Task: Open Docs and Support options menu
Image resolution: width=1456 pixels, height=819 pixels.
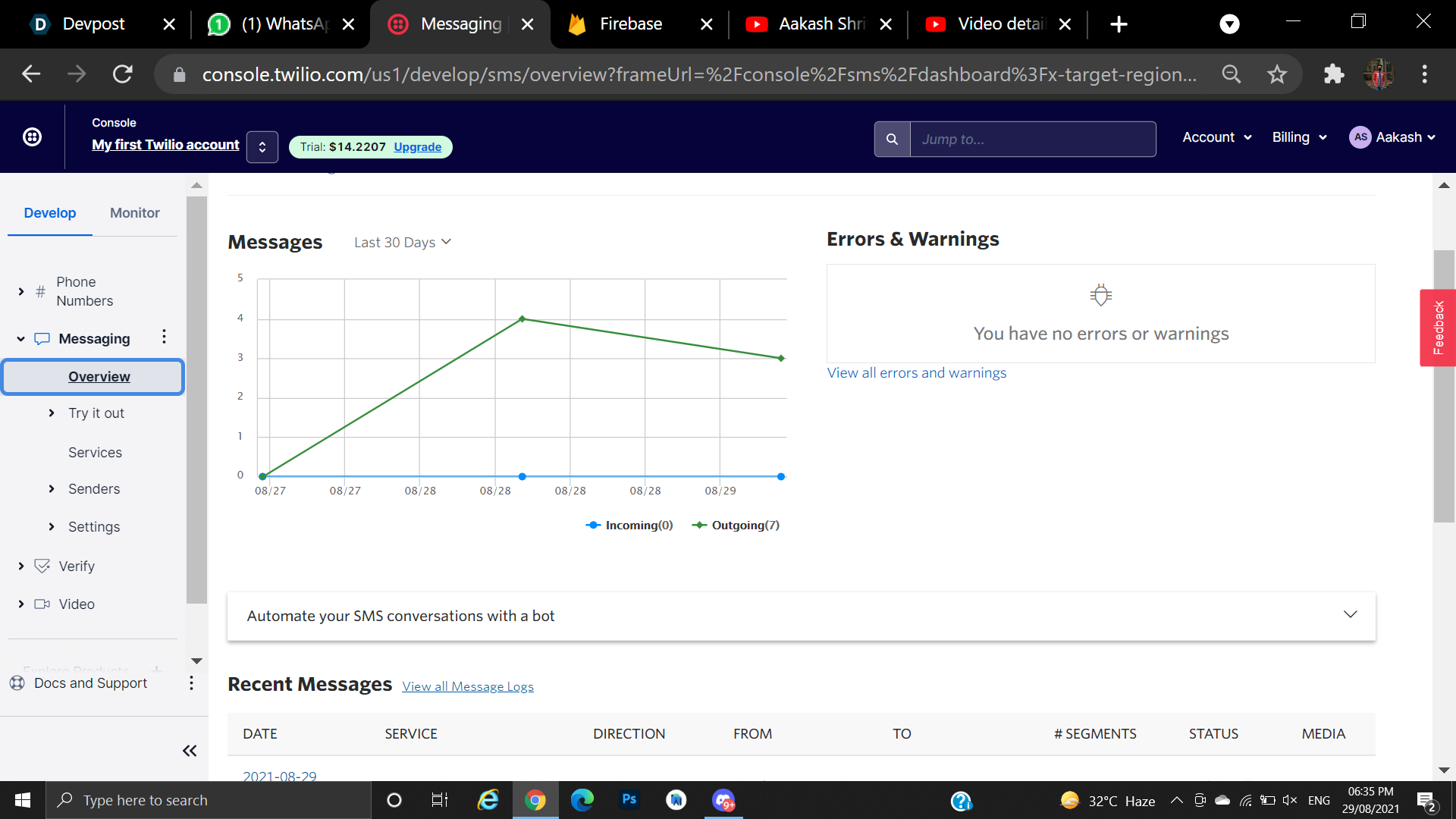Action: click(191, 683)
